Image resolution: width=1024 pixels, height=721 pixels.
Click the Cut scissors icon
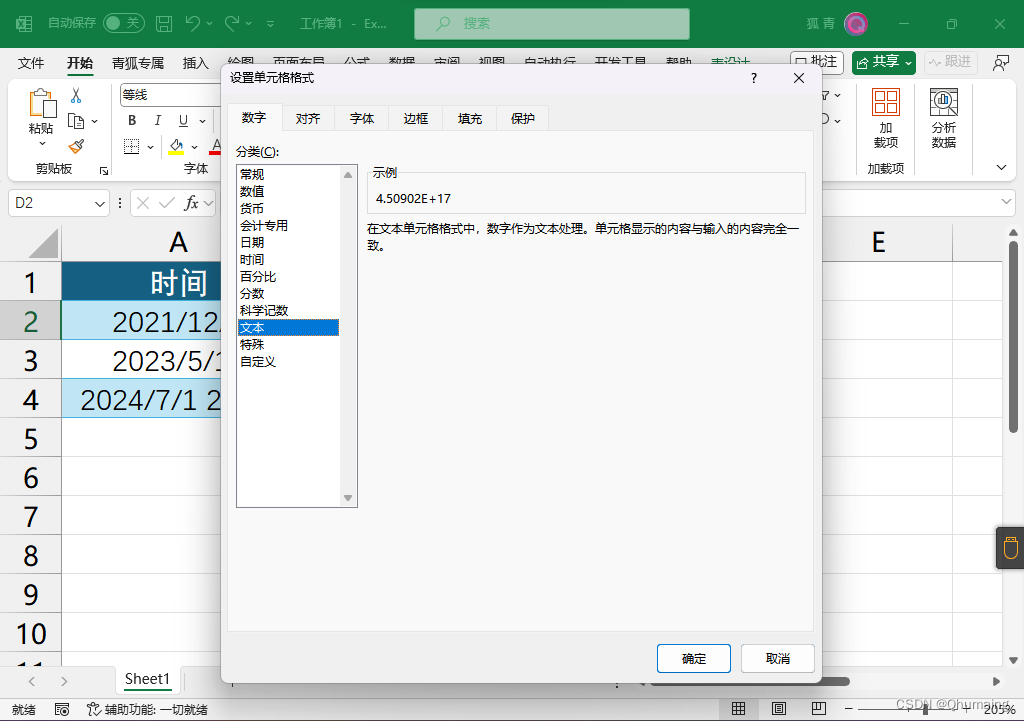[76, 96]
